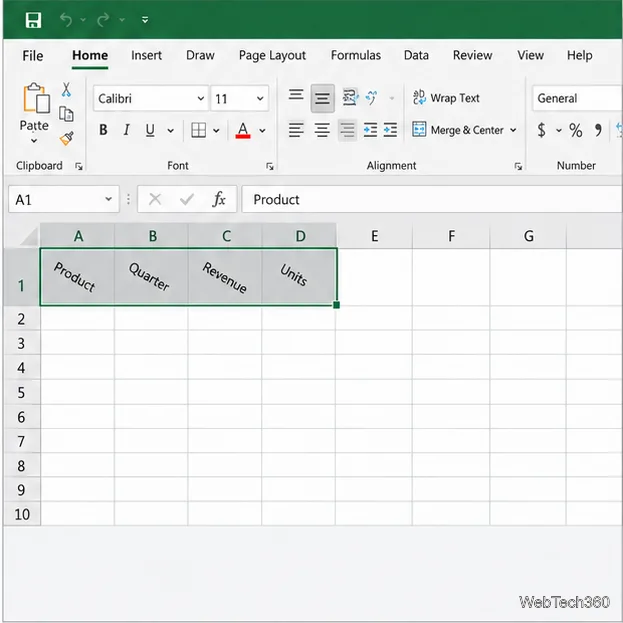The width and height of the screenshot is (623, 623).
Task: Open the Undo history dropdown arrow
Action: coord(83,19)
